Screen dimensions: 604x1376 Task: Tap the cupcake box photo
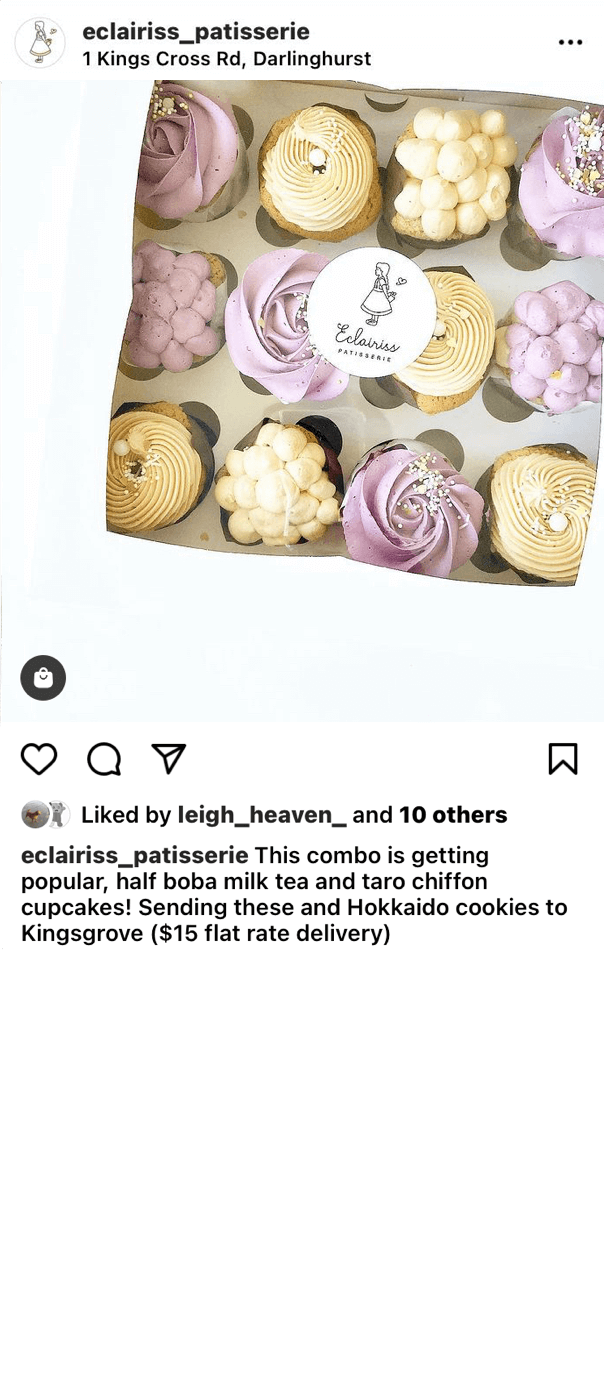(x=302, y=401)
